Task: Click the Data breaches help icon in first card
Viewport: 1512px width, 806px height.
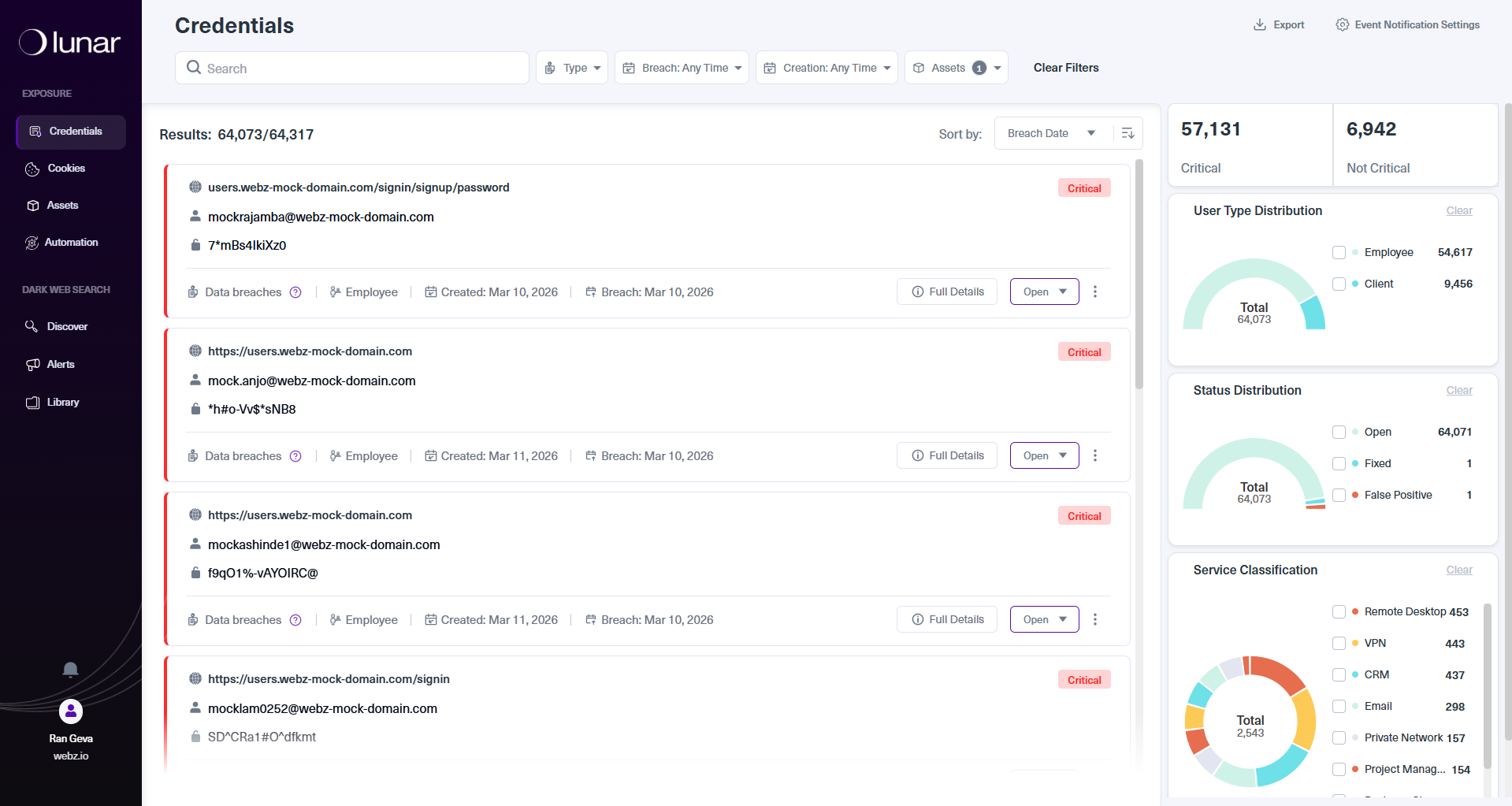Action: click(x=295, y=292)
